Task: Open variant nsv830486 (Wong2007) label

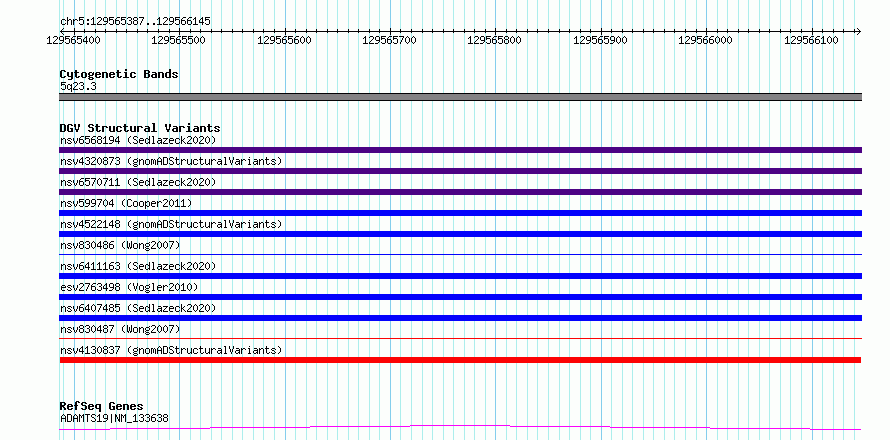Action: (x=120, y=245)
